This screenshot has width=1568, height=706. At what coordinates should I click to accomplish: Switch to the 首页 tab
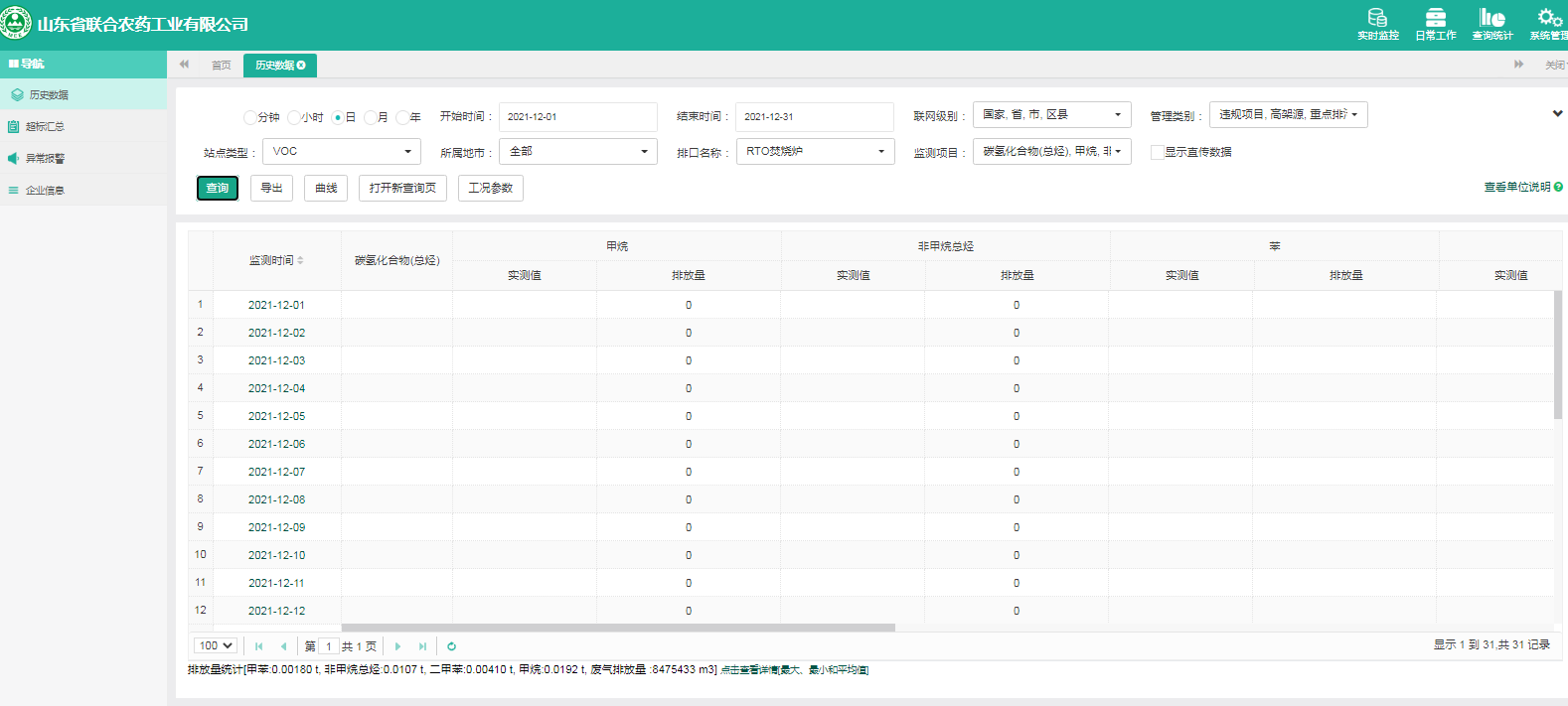tap(221, 66)
